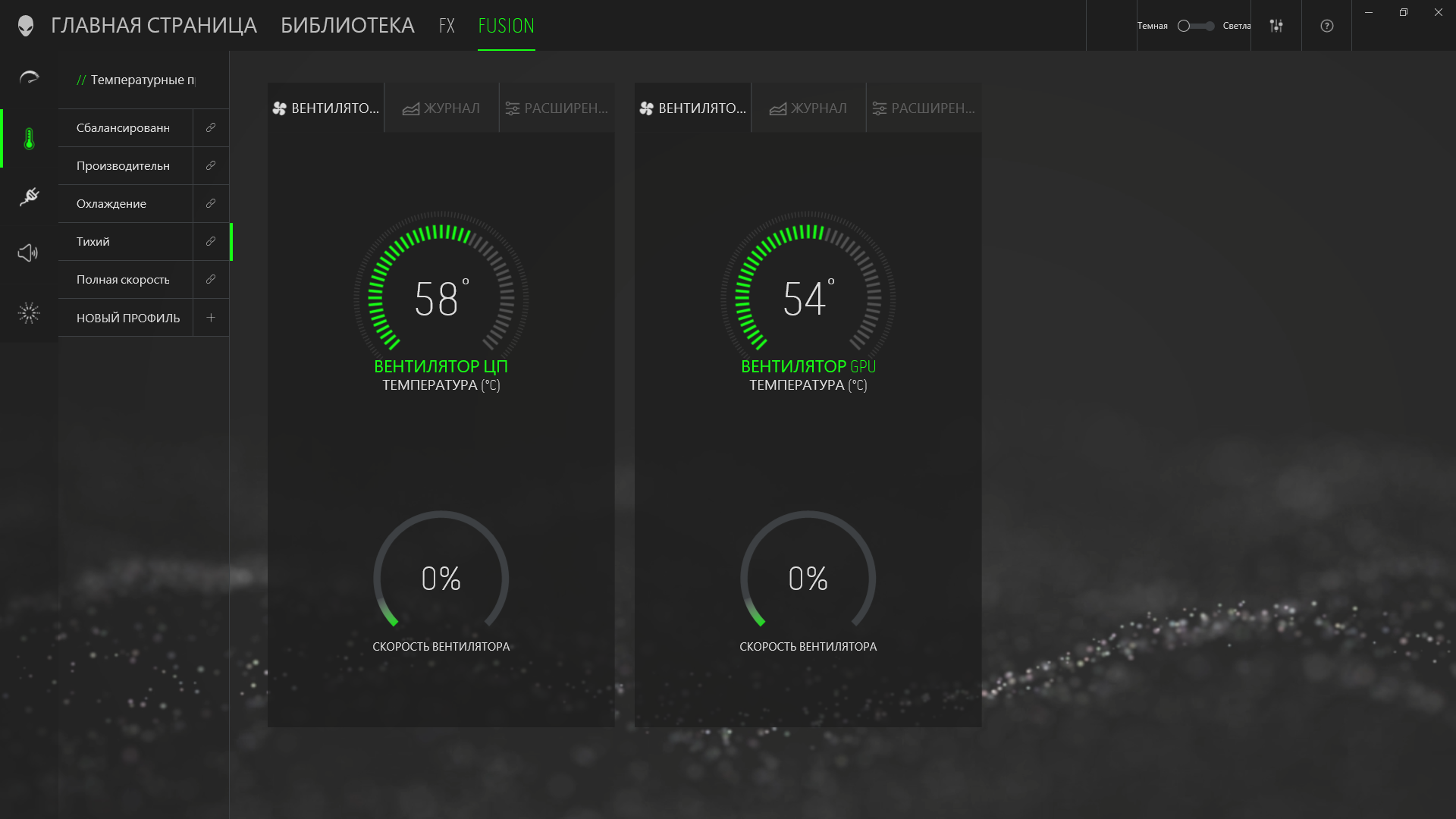Screen dimensions: 1456x819
Task: Minimize the Alienware Command Center window
Action: click(x=1369, y=12)
